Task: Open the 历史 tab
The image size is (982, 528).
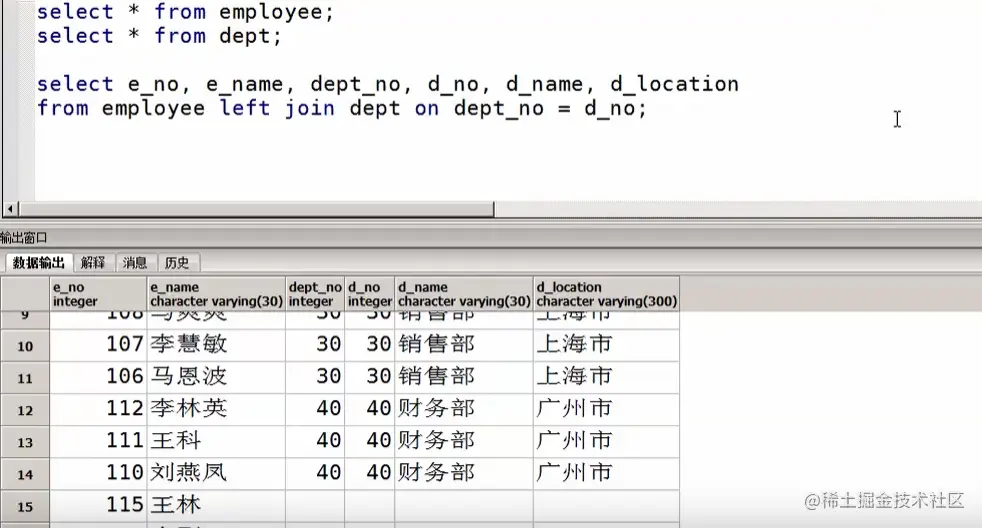Action: tap(177, 262)
